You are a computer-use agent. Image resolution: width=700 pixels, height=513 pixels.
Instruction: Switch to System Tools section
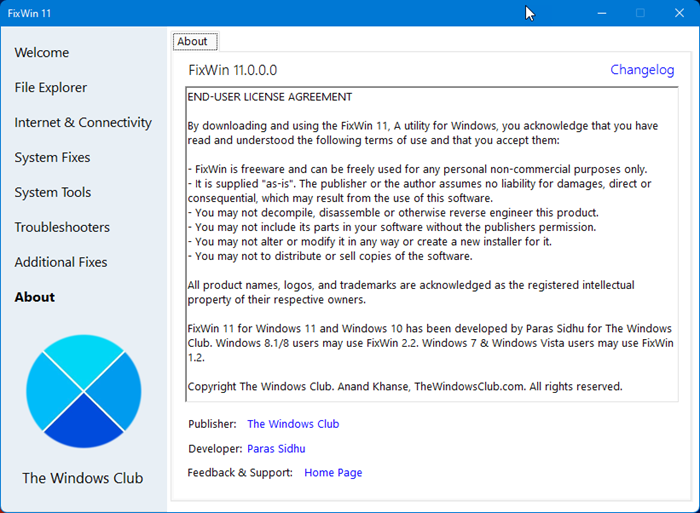(x=52, y=193)
